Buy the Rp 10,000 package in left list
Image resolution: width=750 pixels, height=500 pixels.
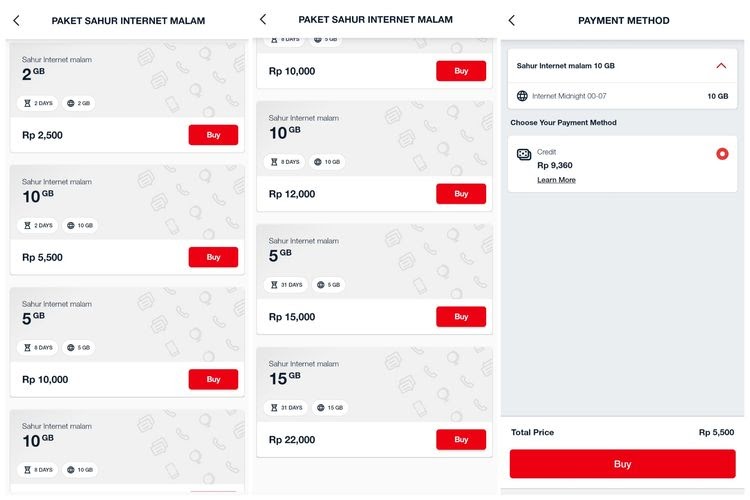pyautogui.click(x=213, y=379)
